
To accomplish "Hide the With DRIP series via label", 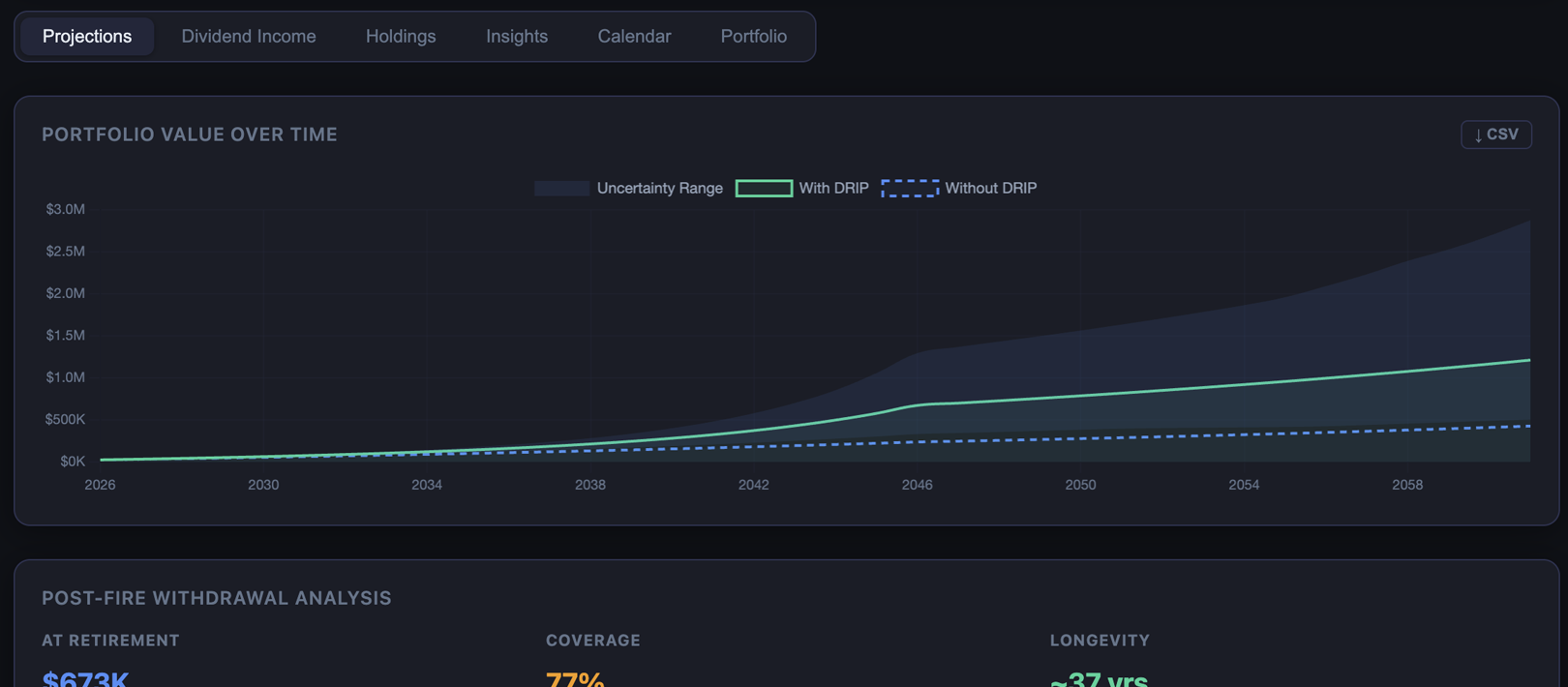I will 833,189.
